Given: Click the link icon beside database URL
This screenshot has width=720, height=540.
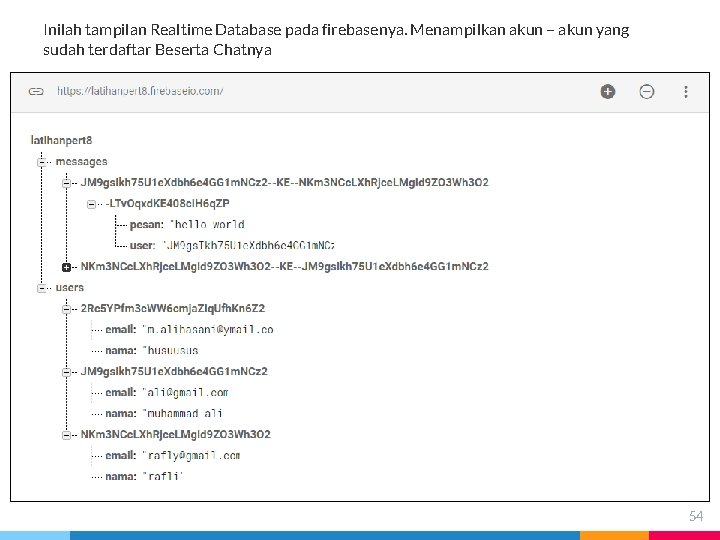Looking at the screenshot, I should tap(36, 91).
